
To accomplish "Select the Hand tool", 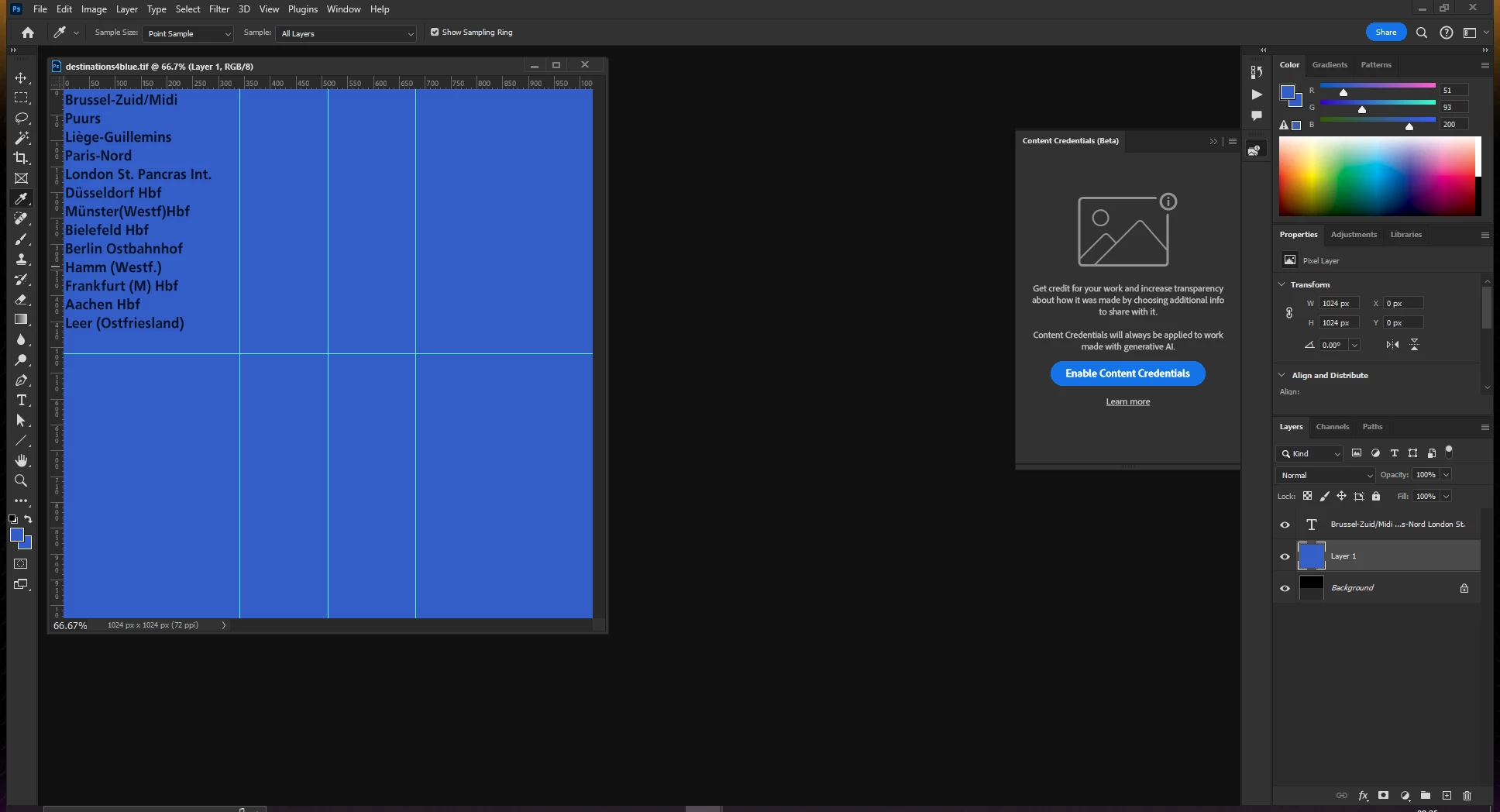I will tap(21, 460).
